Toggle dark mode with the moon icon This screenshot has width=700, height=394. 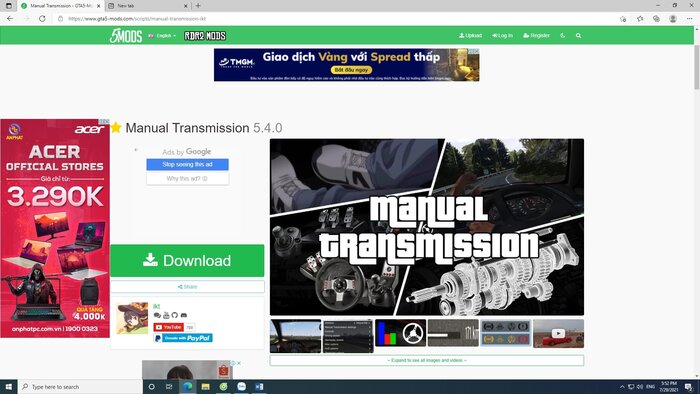point(562,35)
